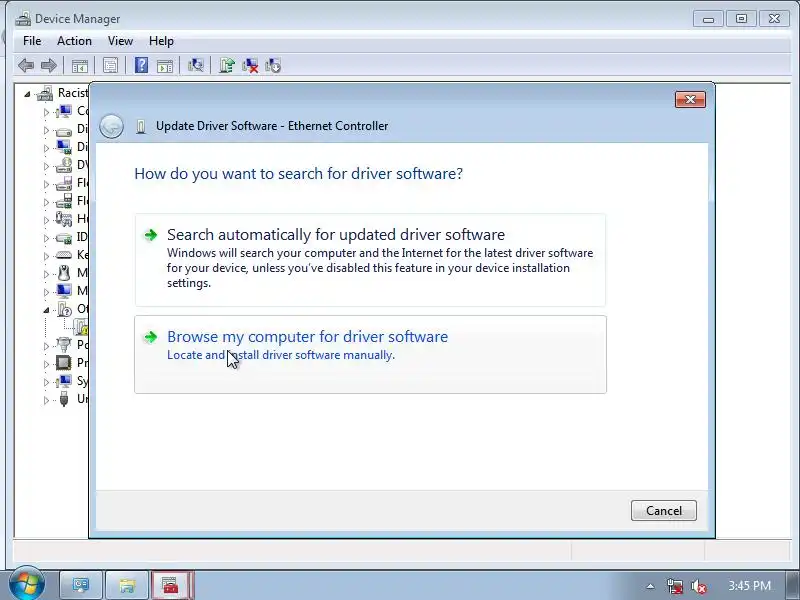Toggle the Show/Hide Console Tree toolbar icon
Viewport: 800px width, 600px height.
[x=80, y=65]
